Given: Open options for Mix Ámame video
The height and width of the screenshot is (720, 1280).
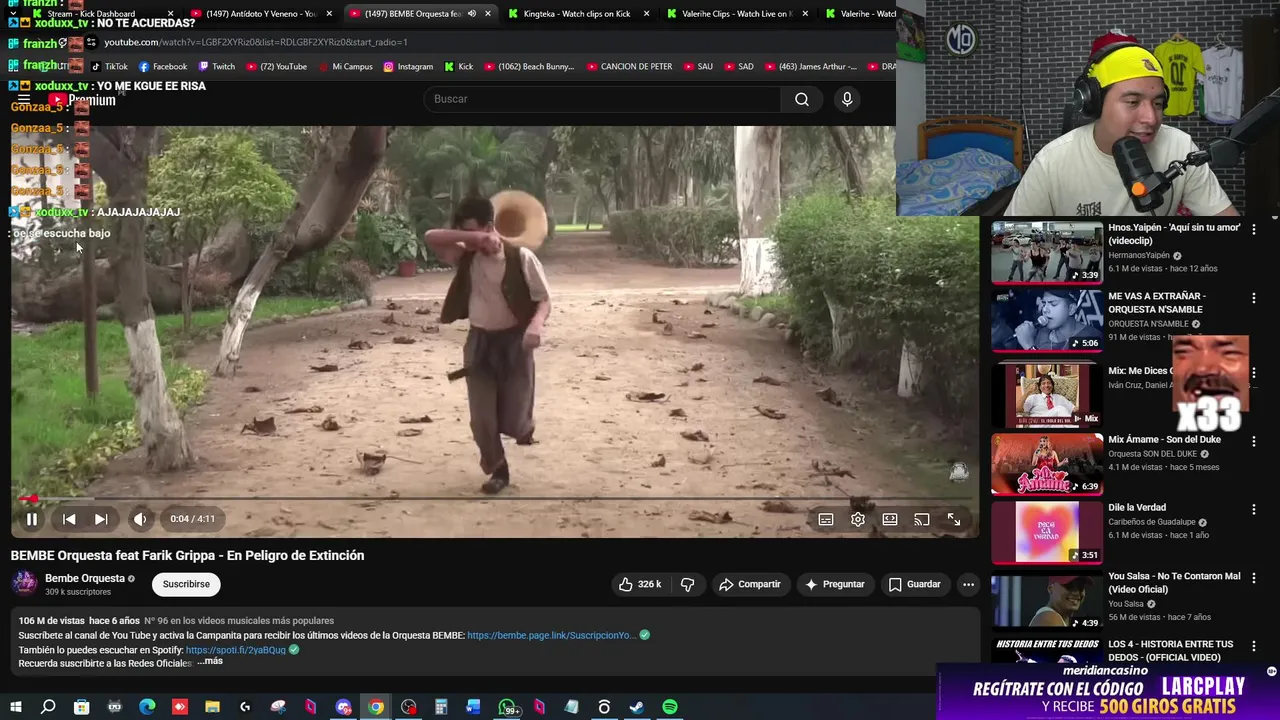Looking at the screenshot, I should (x=1254, y=441).
